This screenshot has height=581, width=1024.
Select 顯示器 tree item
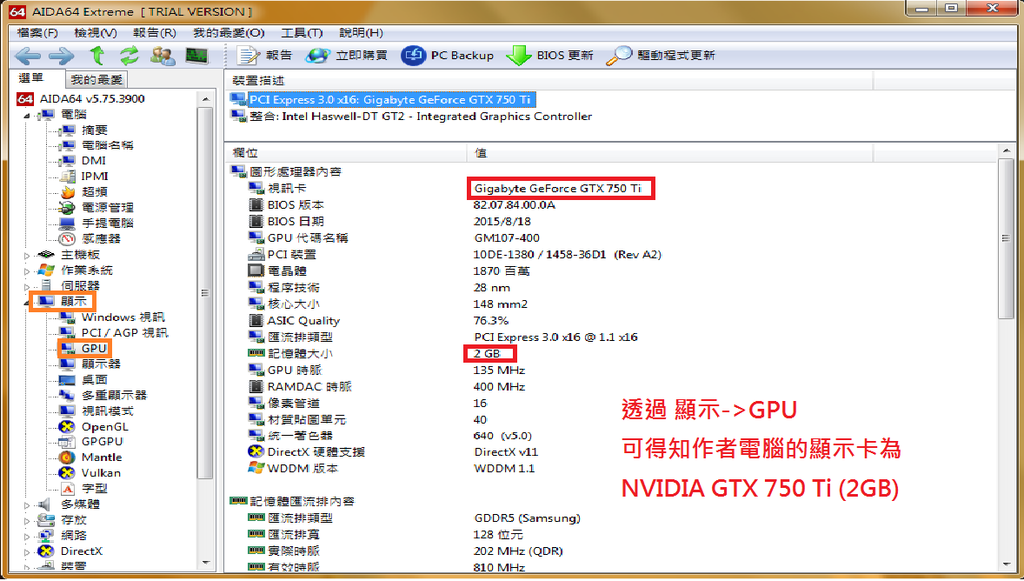coord(101,364)
